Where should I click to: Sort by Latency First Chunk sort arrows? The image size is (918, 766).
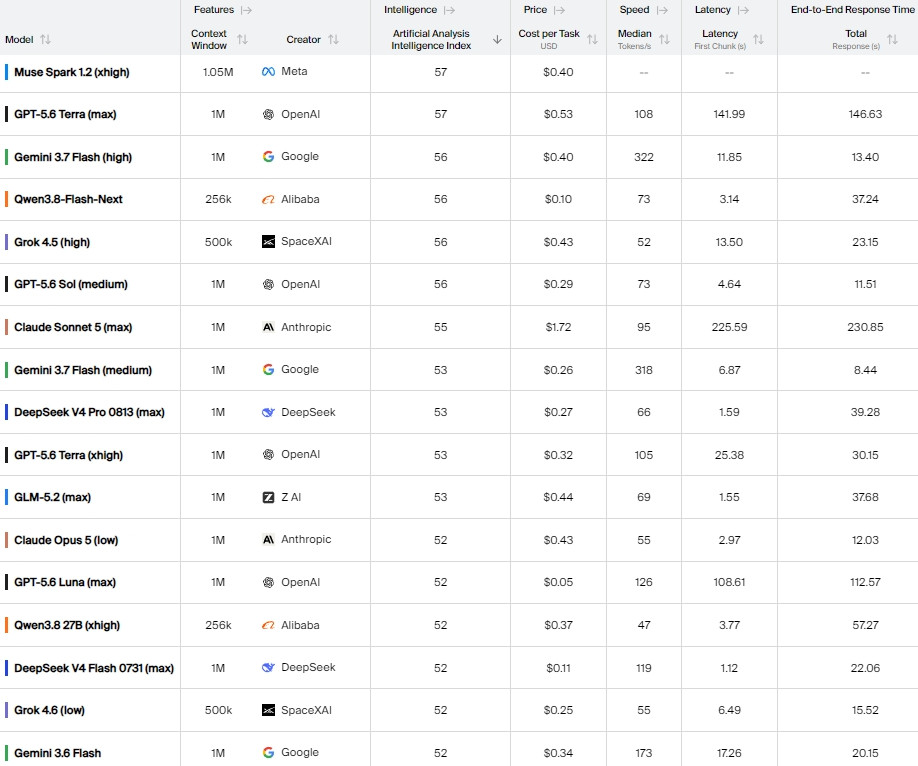point(758,39)
